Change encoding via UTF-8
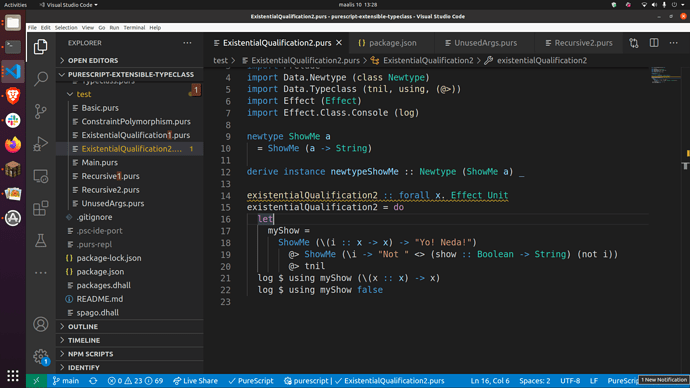This screenshot has width=690, height=388. [x=570, y=381]
